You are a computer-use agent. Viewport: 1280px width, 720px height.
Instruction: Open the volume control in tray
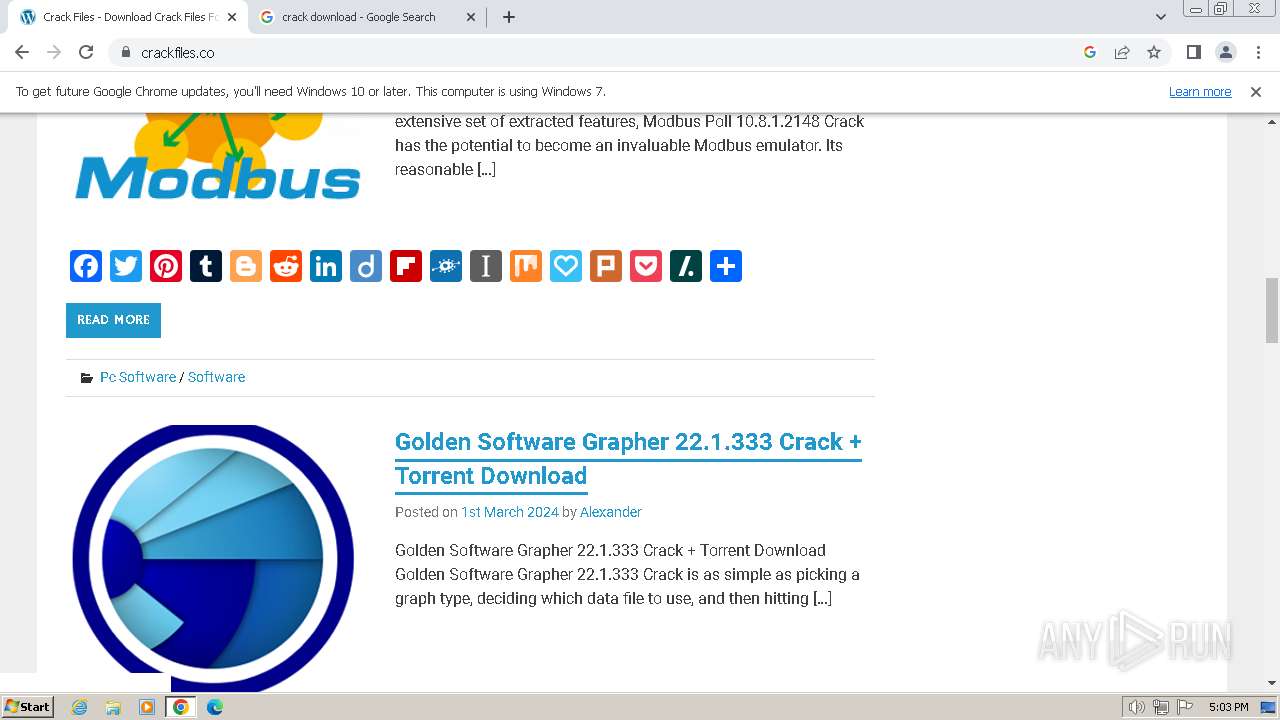tap(1136, 707)
